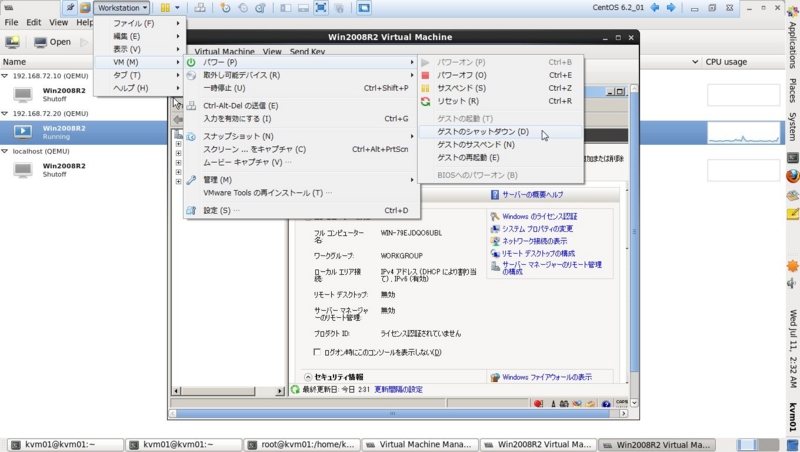Collapse the 192.168.72.10 (QEMU) connection
Screen dimensions: 800x452
(x=5, y=76)
